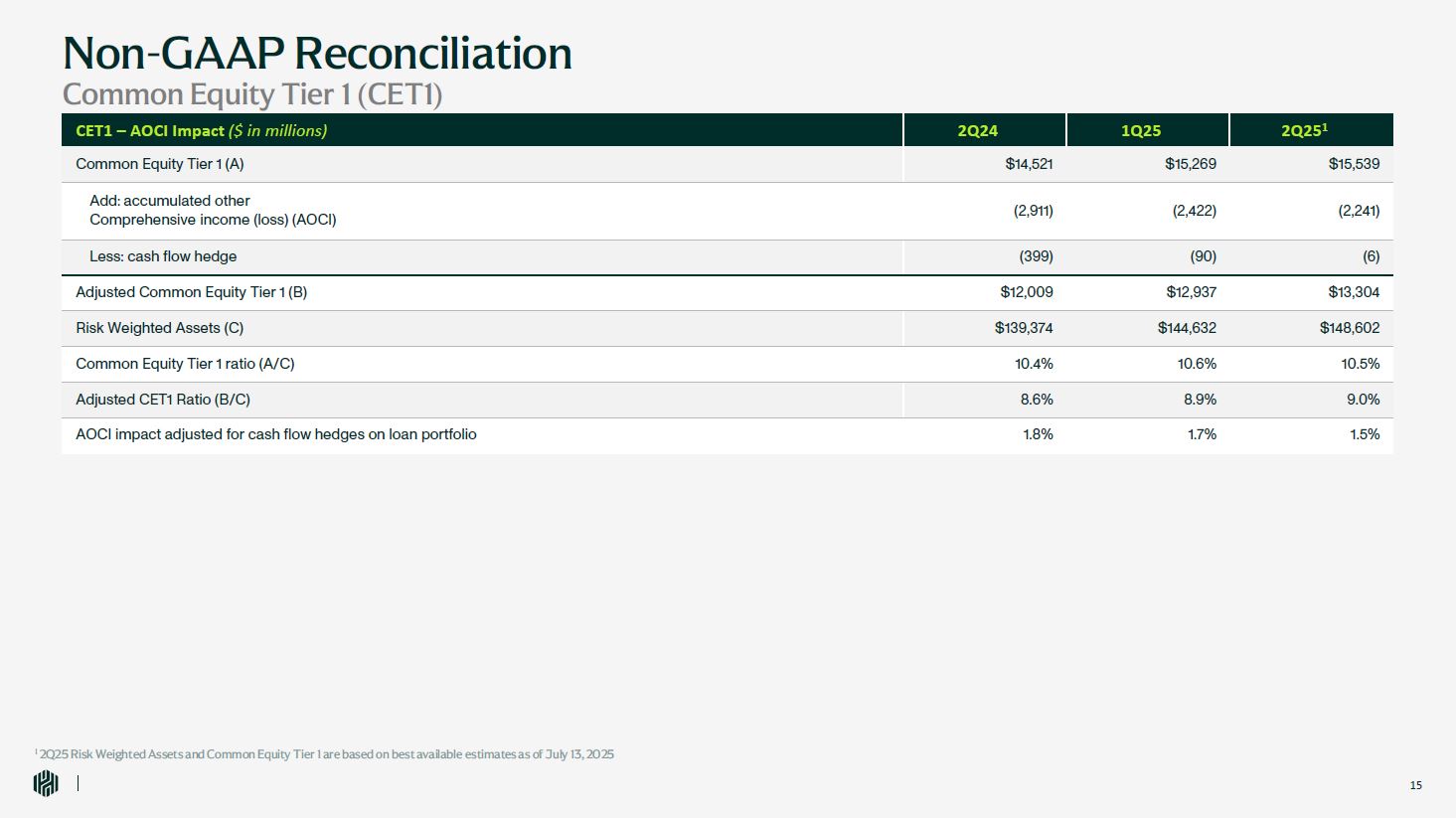The height and width of the screenshot is (818, 1456).
Task: Click the Adjusted CET1 Ratio (B/C) label
Action: (163, 400)
